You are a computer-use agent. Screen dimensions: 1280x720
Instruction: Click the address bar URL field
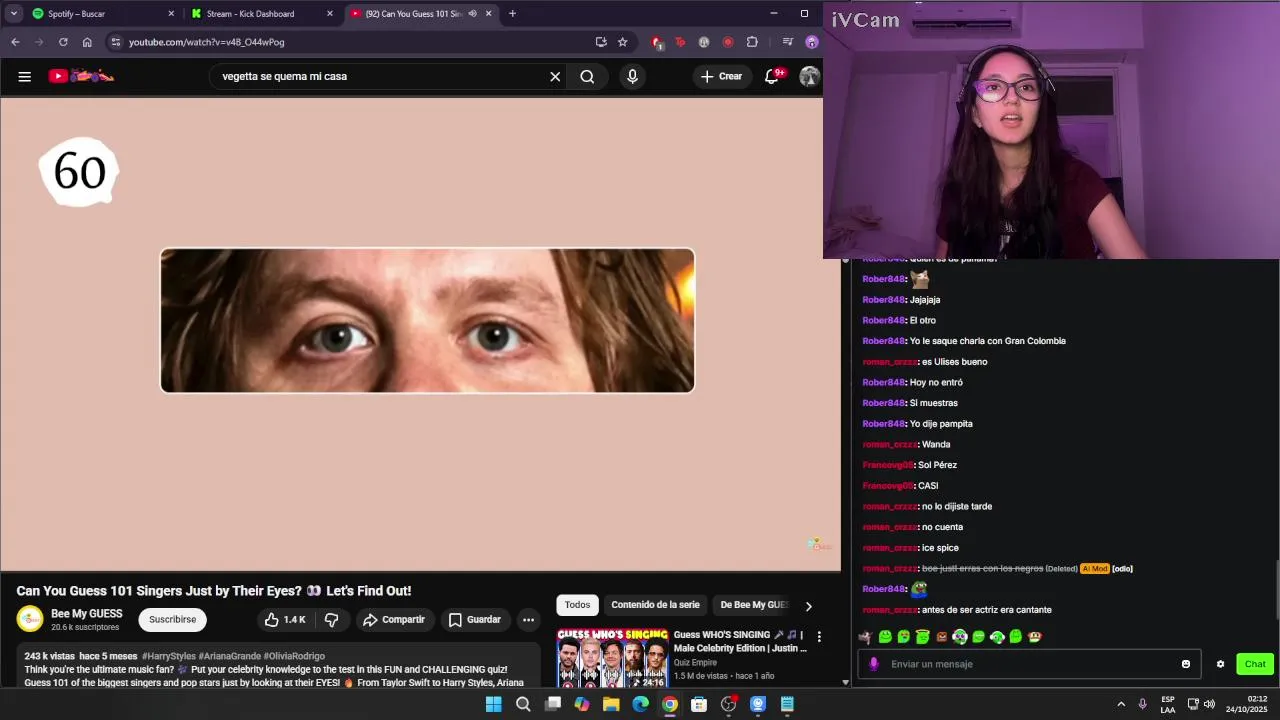pyautogui.click(x=355, y=42)
